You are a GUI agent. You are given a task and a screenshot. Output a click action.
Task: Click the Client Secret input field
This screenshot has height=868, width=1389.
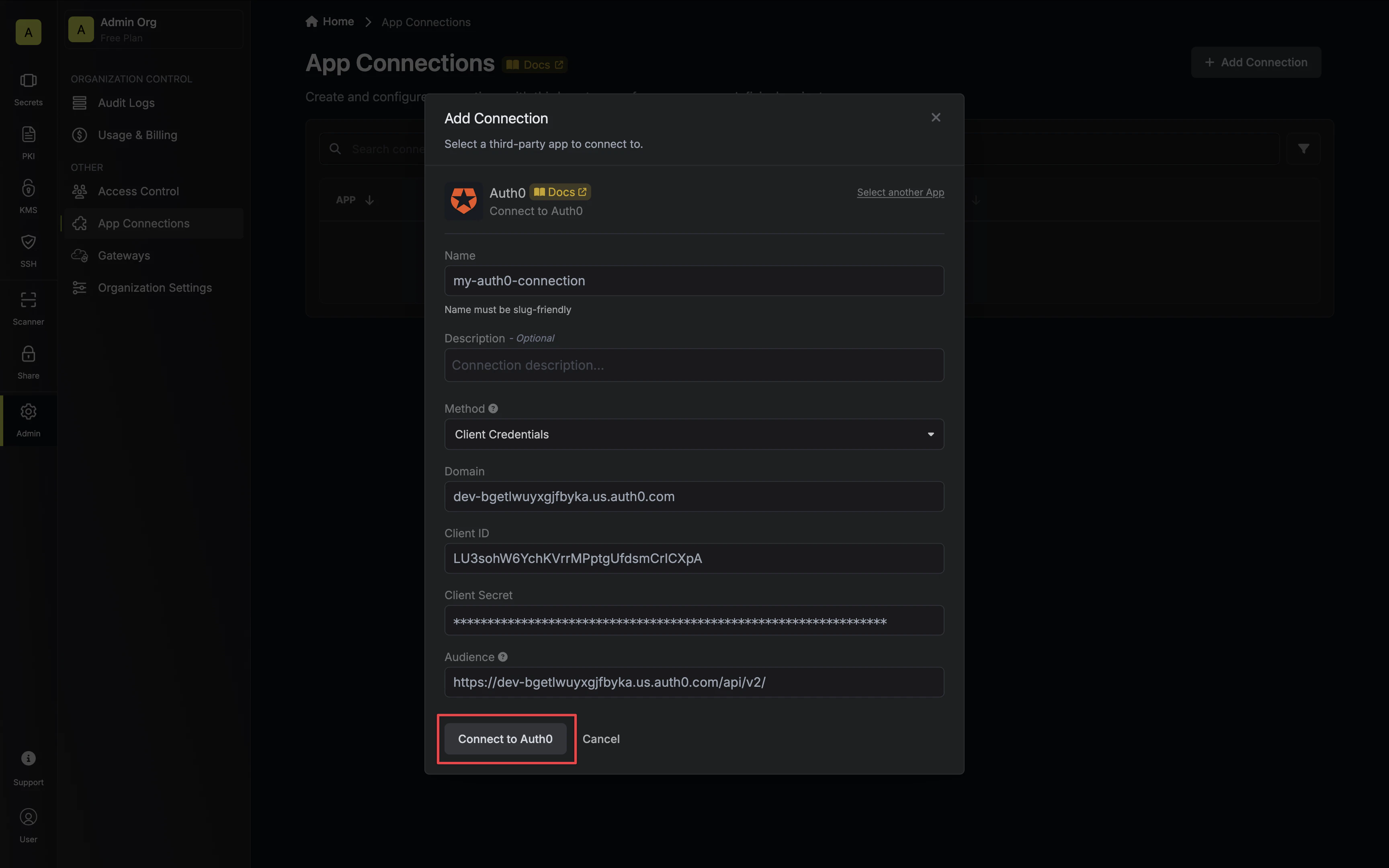(694, 620)
